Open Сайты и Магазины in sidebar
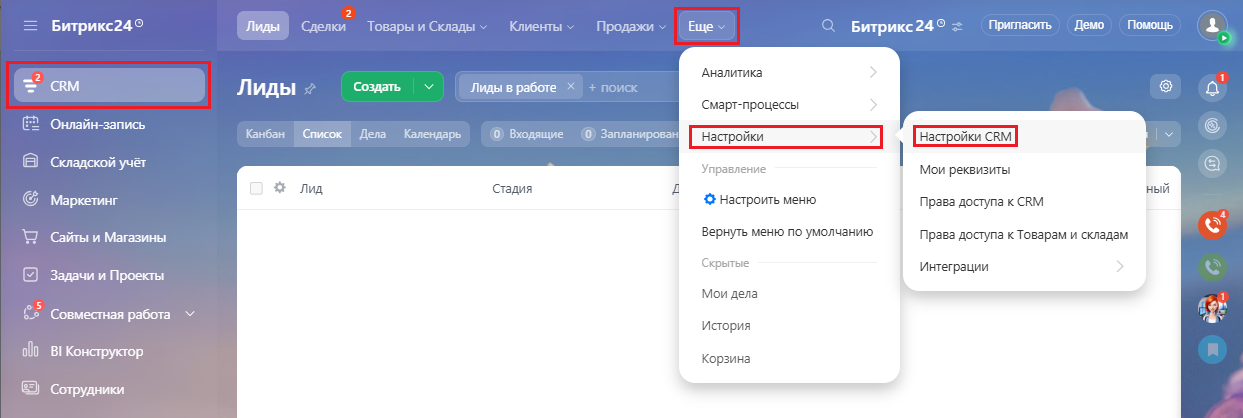Screen dimensions: 1243x418 (108, 238)
